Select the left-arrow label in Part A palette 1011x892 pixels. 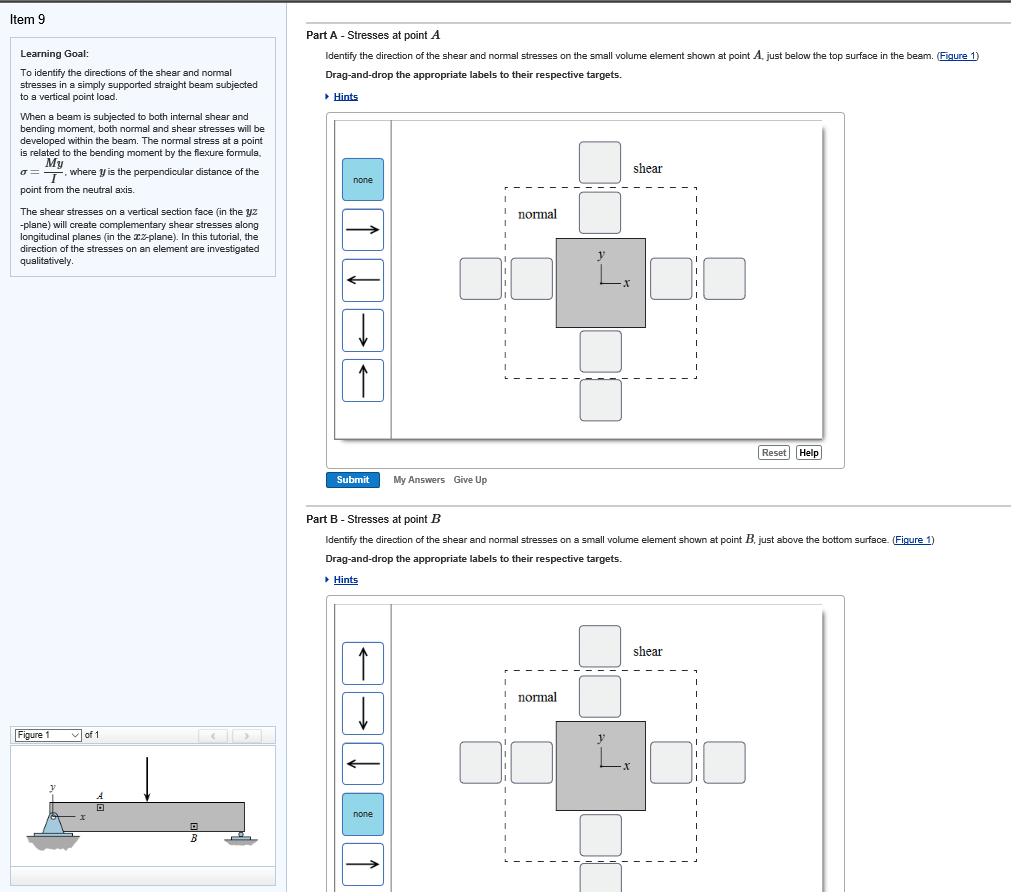362,279
